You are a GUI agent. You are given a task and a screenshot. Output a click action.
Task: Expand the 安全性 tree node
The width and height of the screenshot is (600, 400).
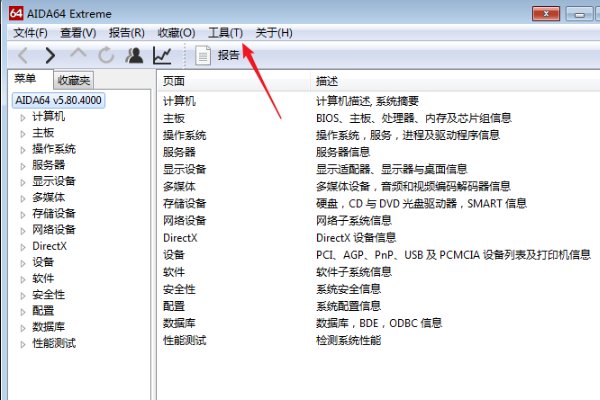click(23, 296)
